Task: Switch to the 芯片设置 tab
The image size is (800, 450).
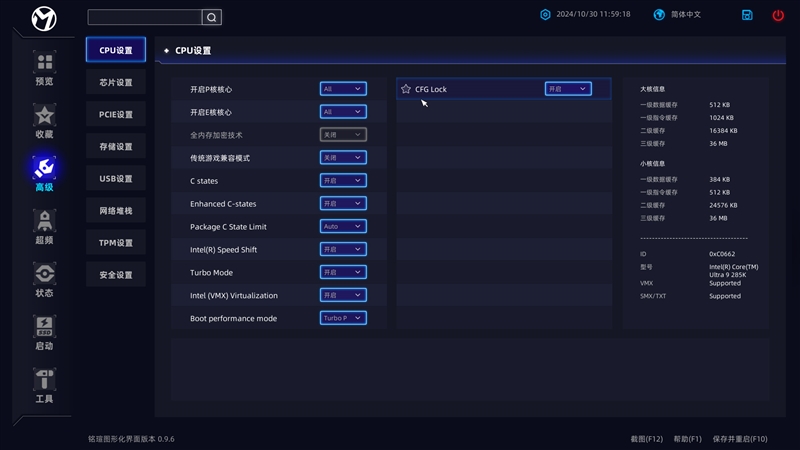Action: click(116, 82)
